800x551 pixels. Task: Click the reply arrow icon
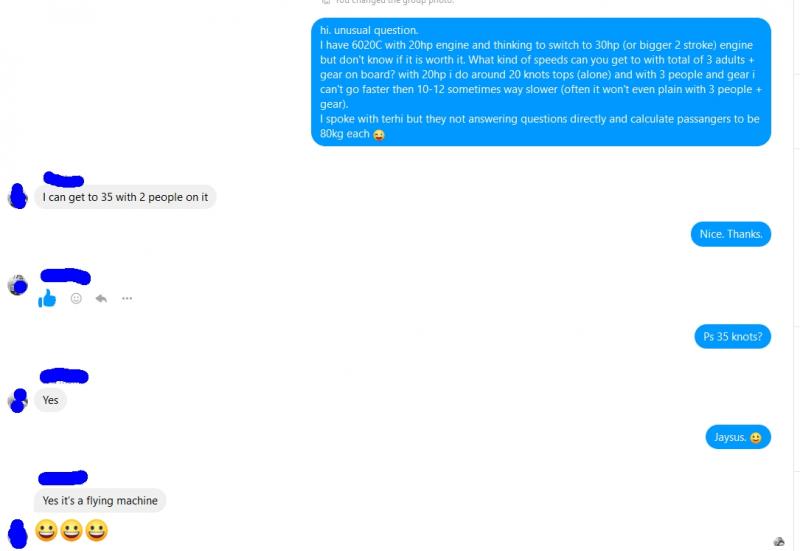pos(101,298)
